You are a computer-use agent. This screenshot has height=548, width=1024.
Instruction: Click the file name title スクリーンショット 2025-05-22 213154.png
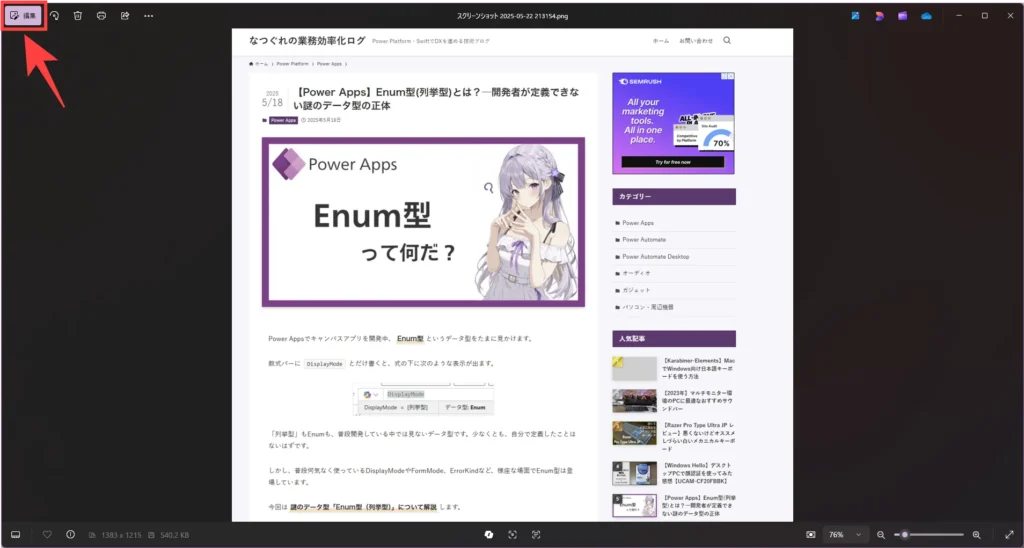(x=511, y=16)
